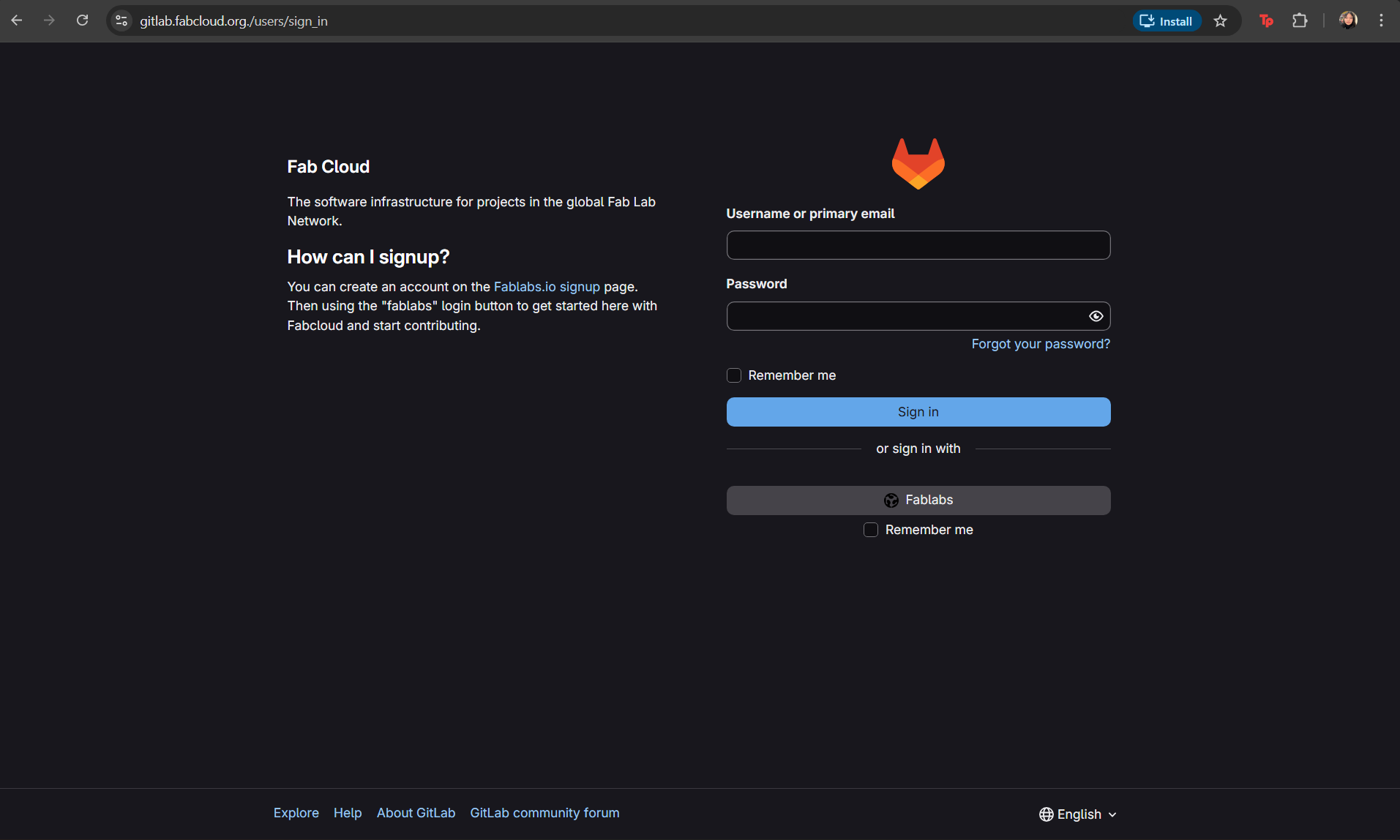
Task: Navigate back using the browser back arrow
Action: (x=16, y=20)
